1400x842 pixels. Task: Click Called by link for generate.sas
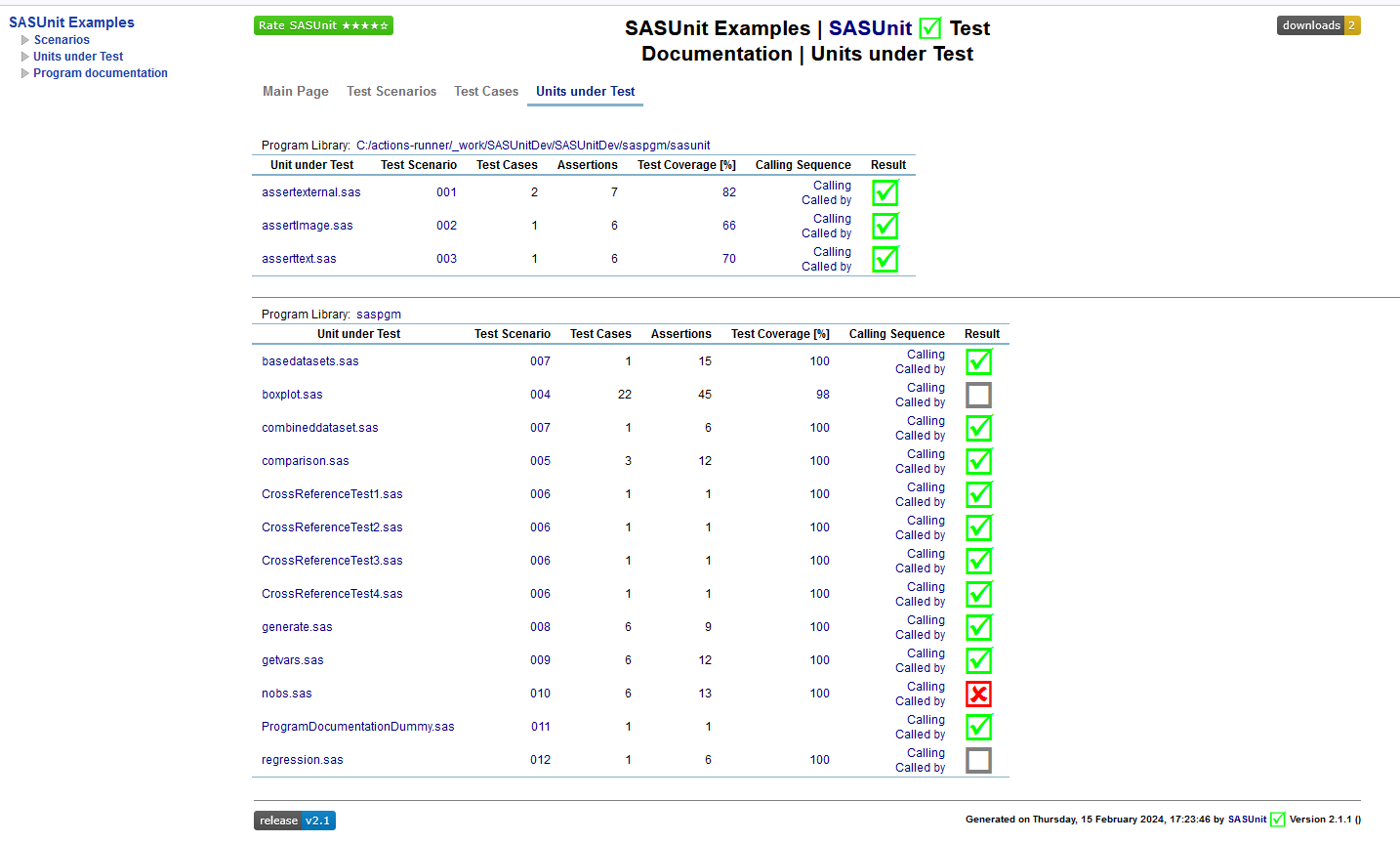[x=920, y=635]
